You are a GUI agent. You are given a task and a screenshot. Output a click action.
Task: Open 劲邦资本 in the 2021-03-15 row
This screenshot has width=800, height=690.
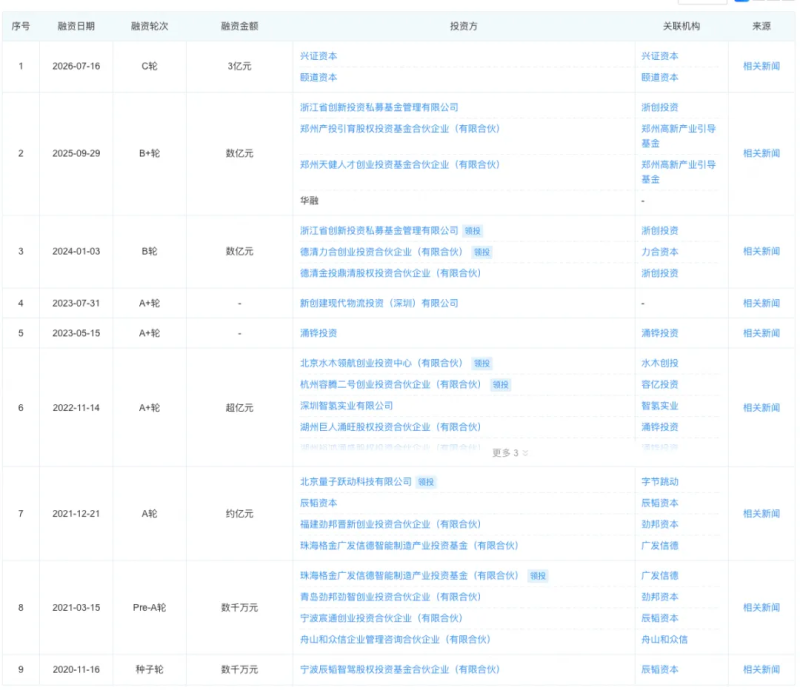660,597
